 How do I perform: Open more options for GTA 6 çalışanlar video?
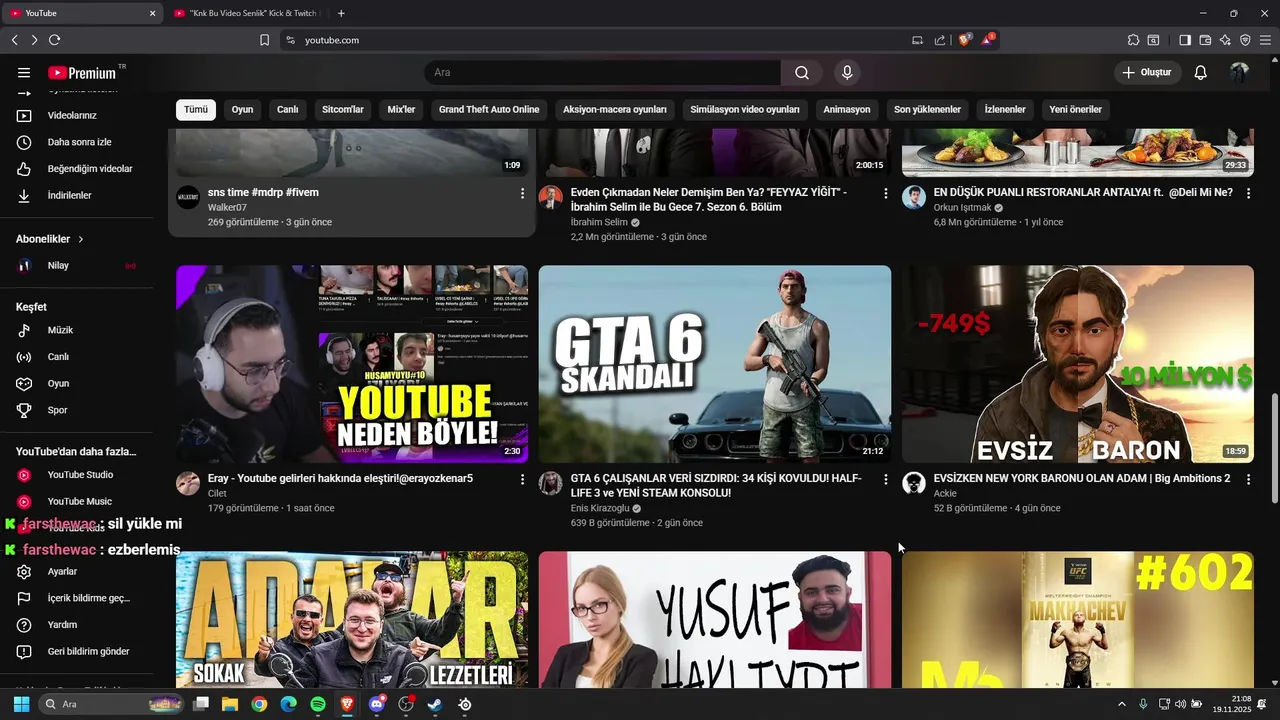pyautogui.click(x=885, y=480)
